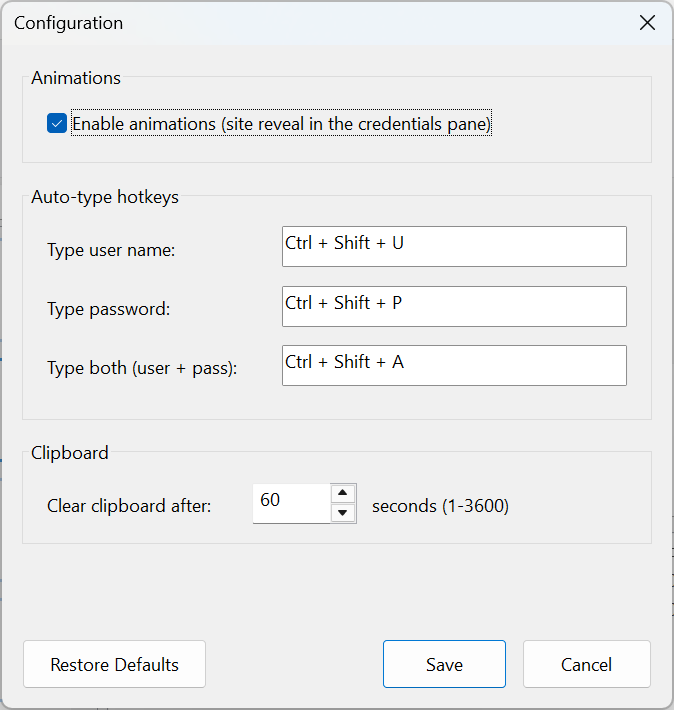This screenshot has width=674, height=710.
Task: Decrease clipboard clear seconds with down arrow
Action: (x=343, y=513)
